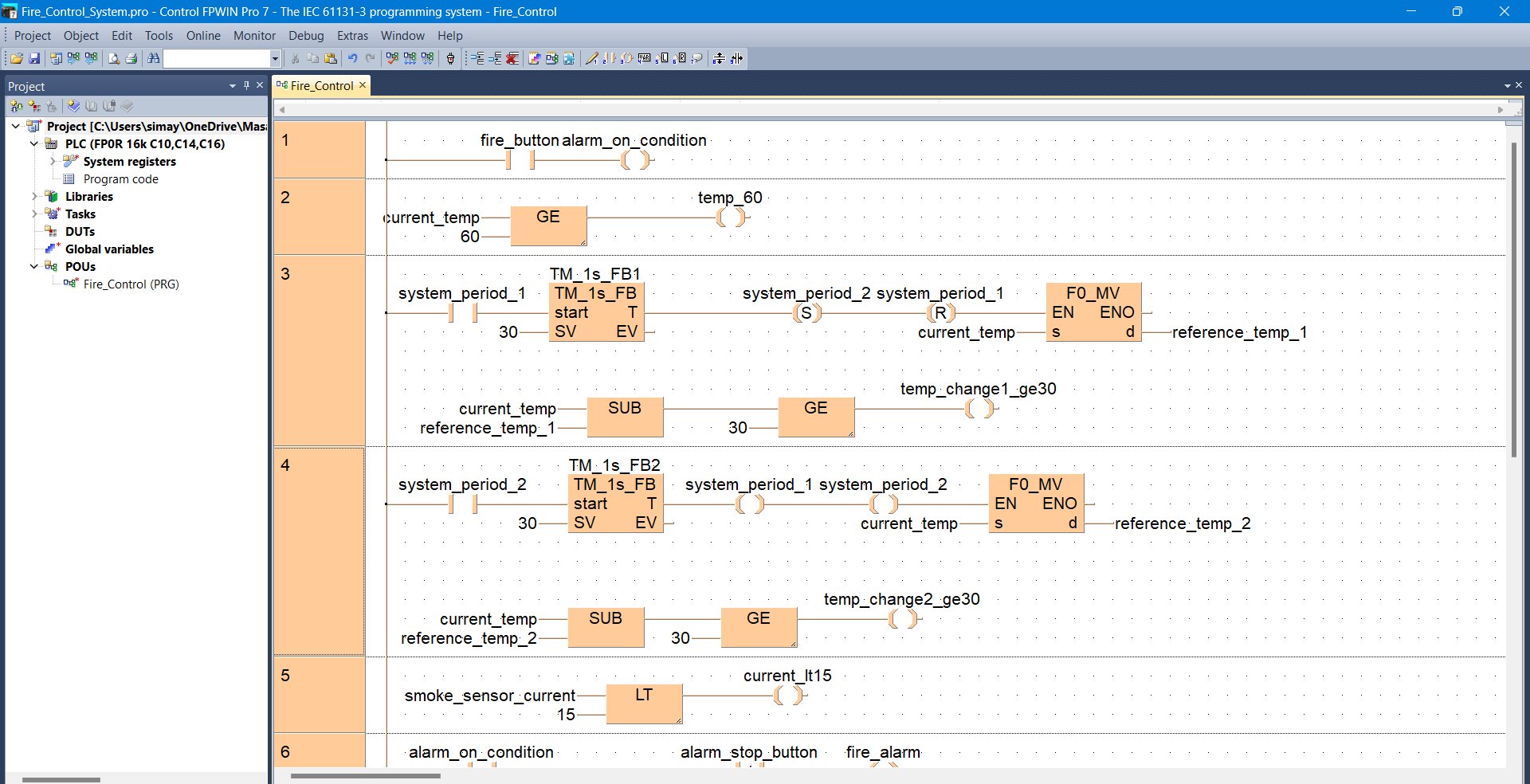1530x784 pixels.
Task: Select the Fire_Control editor tab
Action: pos(321,85)
